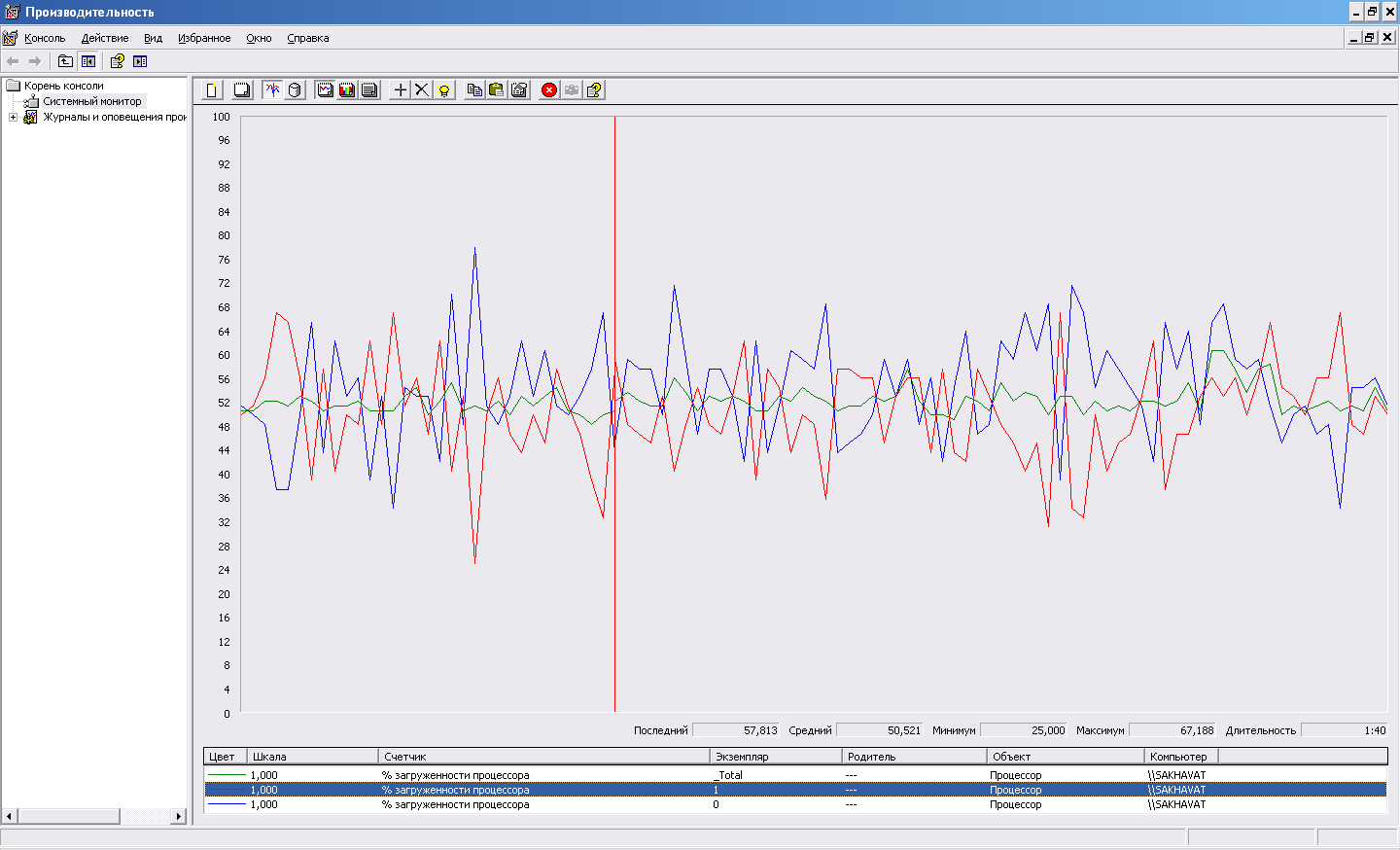Switch to the Histogram view
The image size is (1400, 850).
tap(347, 90)
